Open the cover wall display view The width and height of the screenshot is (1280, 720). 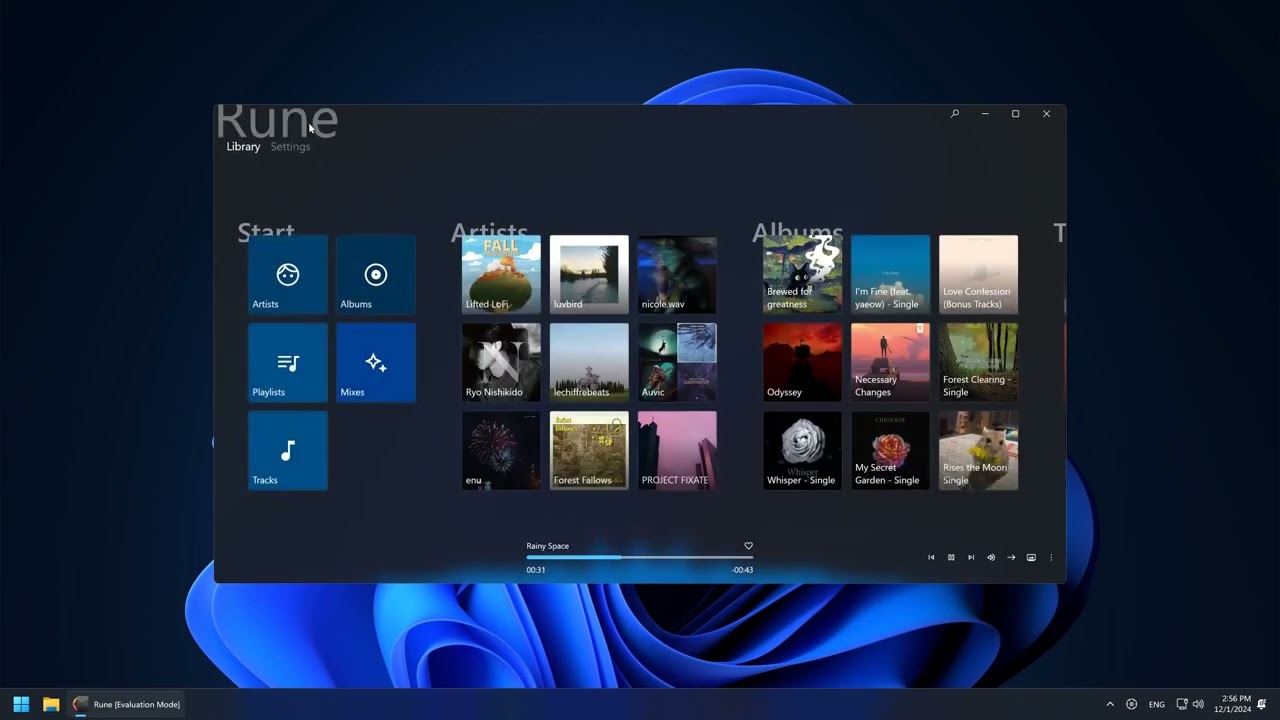(1031, 558)
